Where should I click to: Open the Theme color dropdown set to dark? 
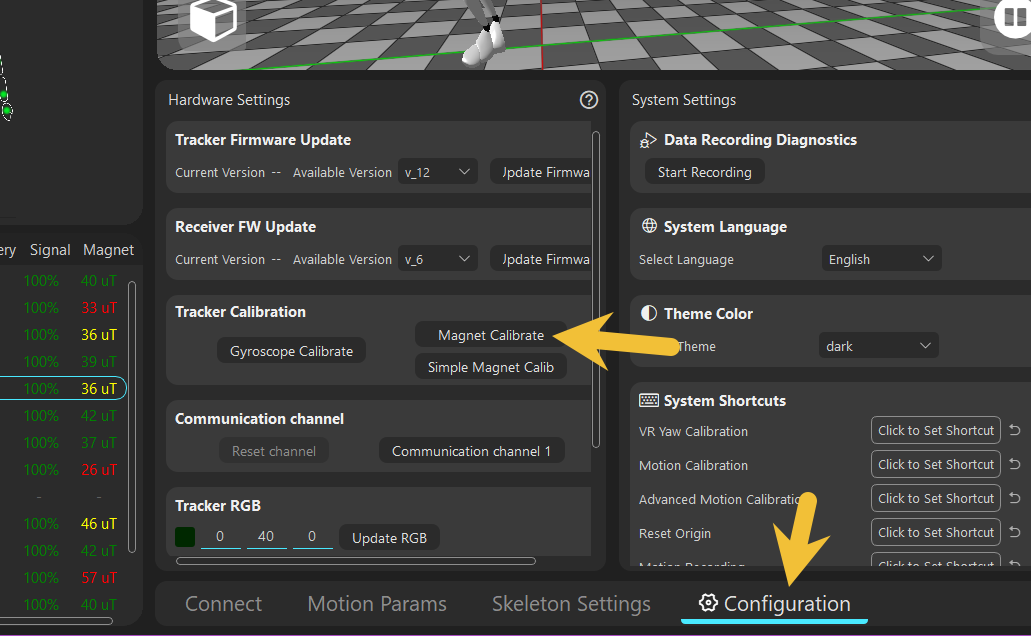click(x=878, y=346)
